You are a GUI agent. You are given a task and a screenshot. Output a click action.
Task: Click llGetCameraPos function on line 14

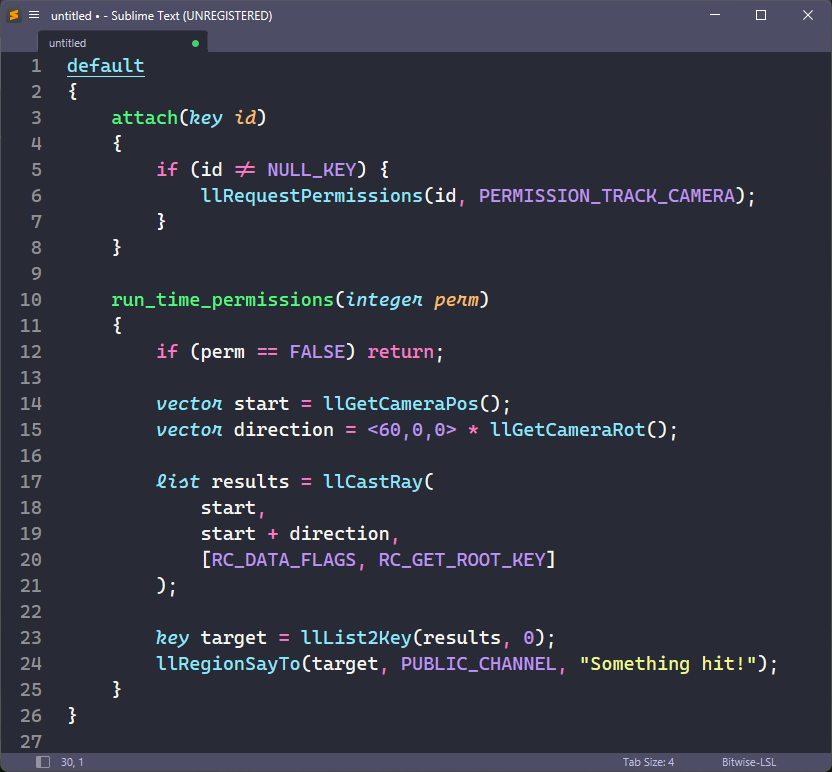401,404
